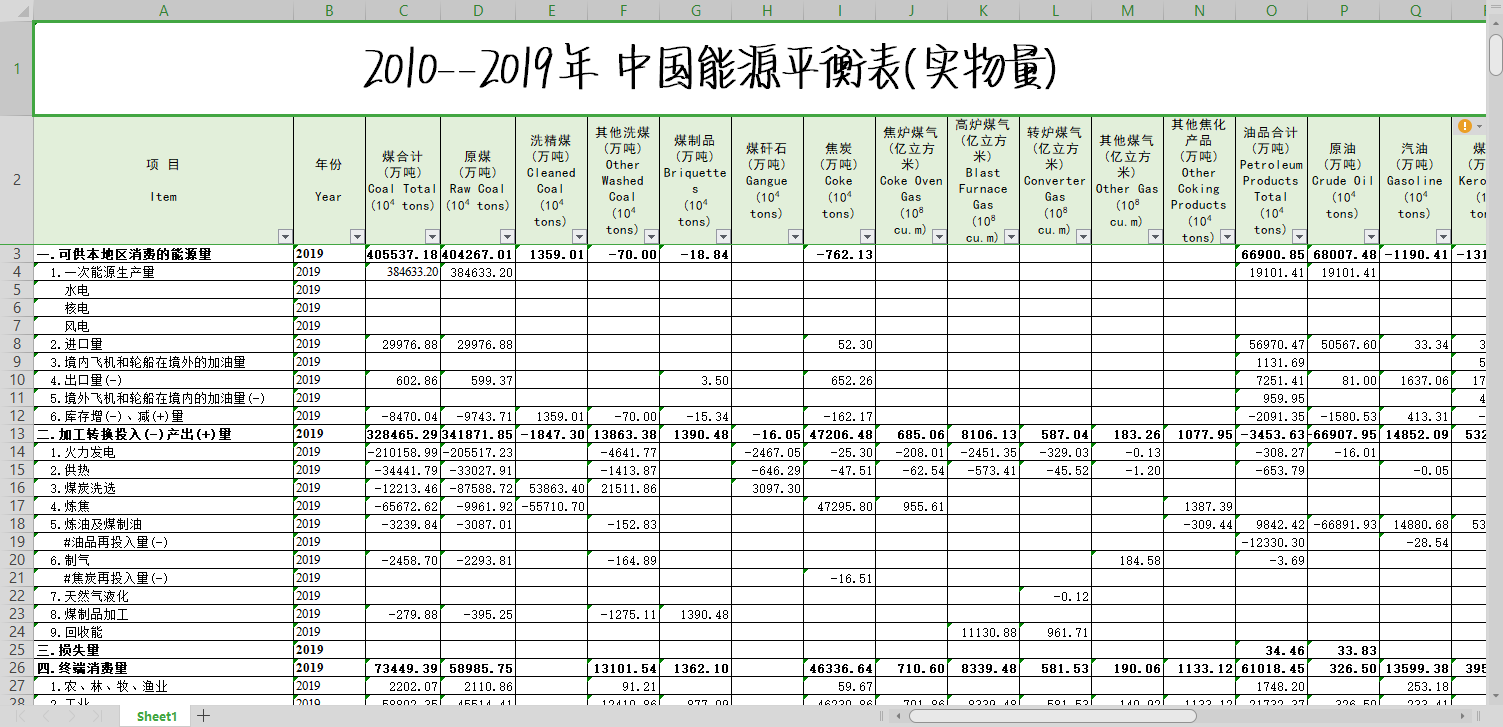The image size is (1503, 727).
Task: Open the 年份 Year filter dropdown
Action: (357, 237)
